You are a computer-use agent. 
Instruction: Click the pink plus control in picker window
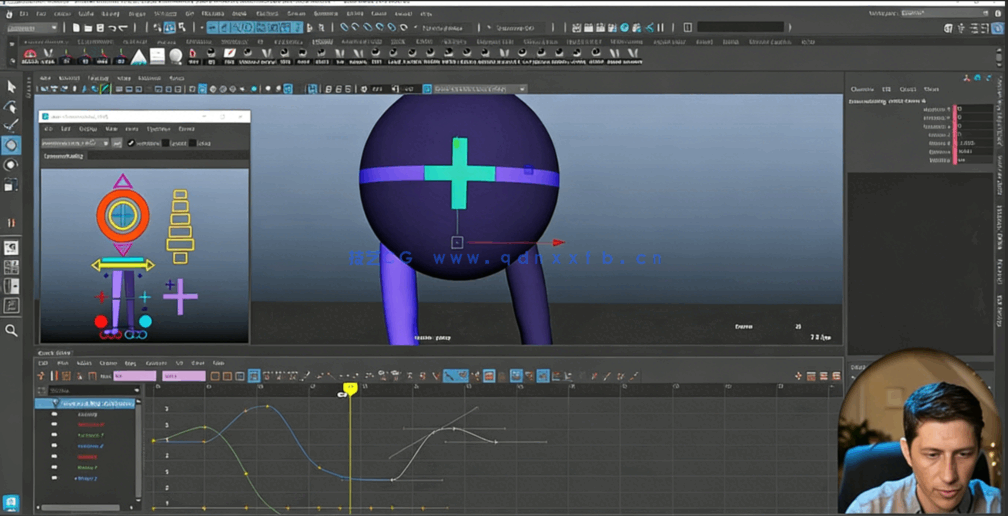tap(180, 297)
